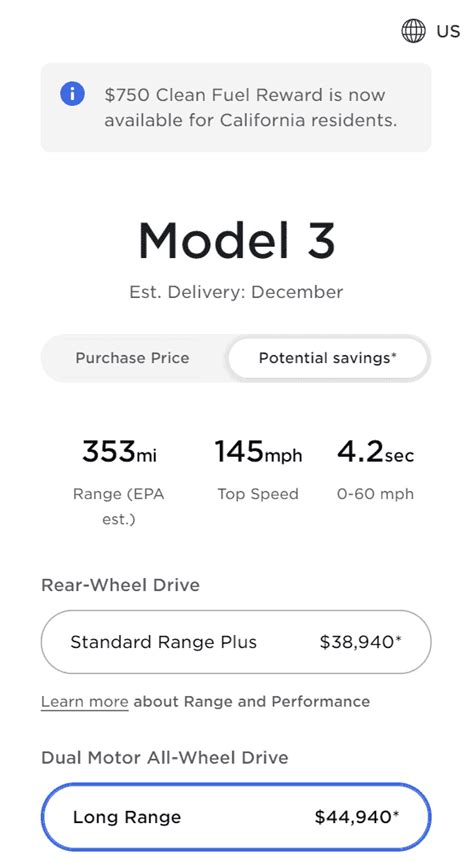Click the Rear-Wheel Drive section label
474x863 pixels.
[x=120, y=585]
